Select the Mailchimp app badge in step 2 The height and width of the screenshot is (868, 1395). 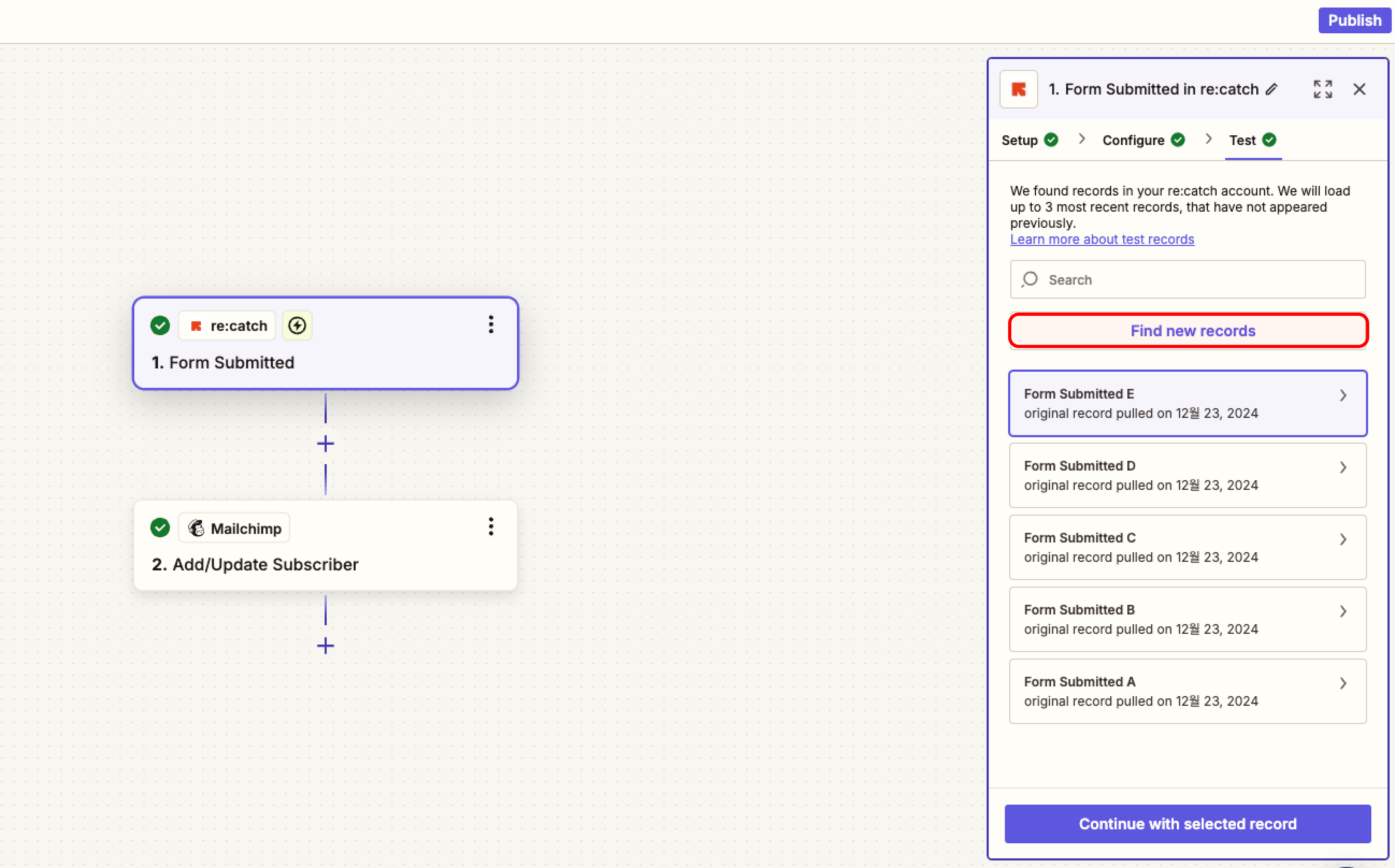(x=234, y=528)
